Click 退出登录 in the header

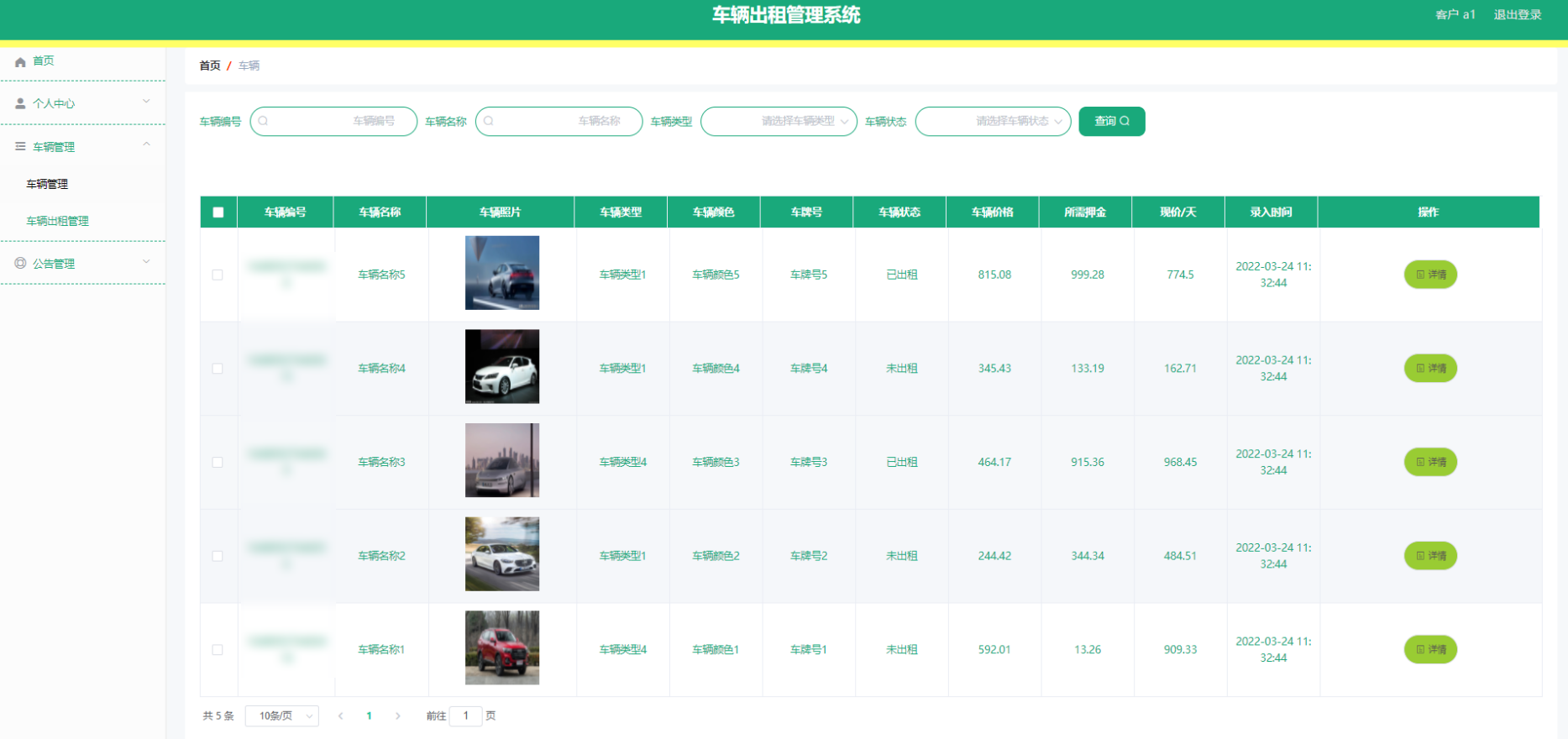pyautogui.click(x=1518, y=14)
